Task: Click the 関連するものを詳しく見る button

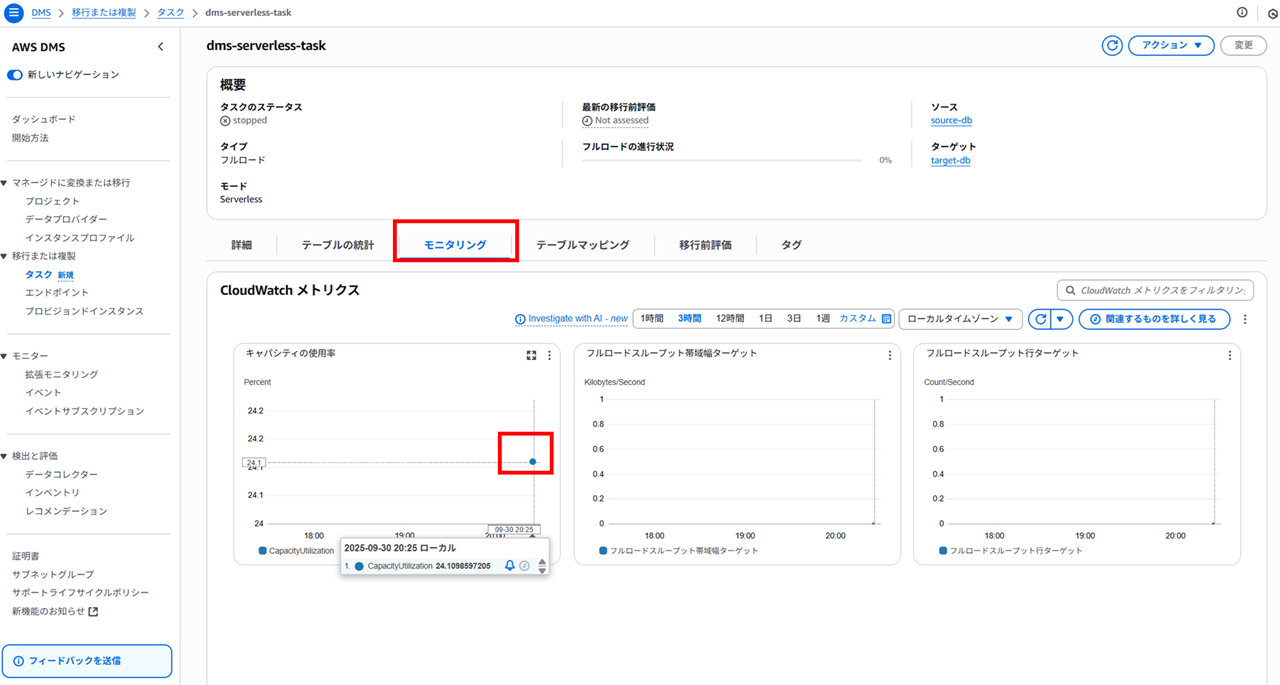Action: pos(1153,319)
